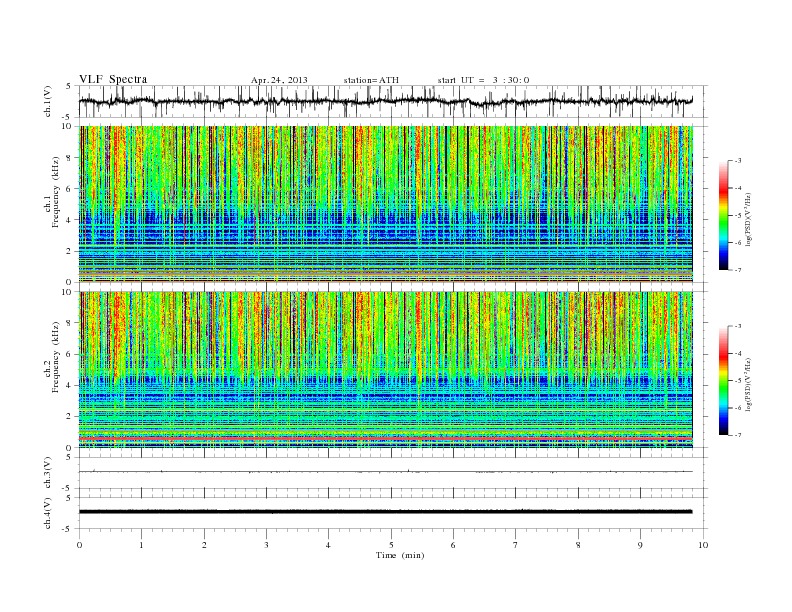
Task: Click the "-7" tick on ch.2 colorbar
Action: tap(738, 435)
